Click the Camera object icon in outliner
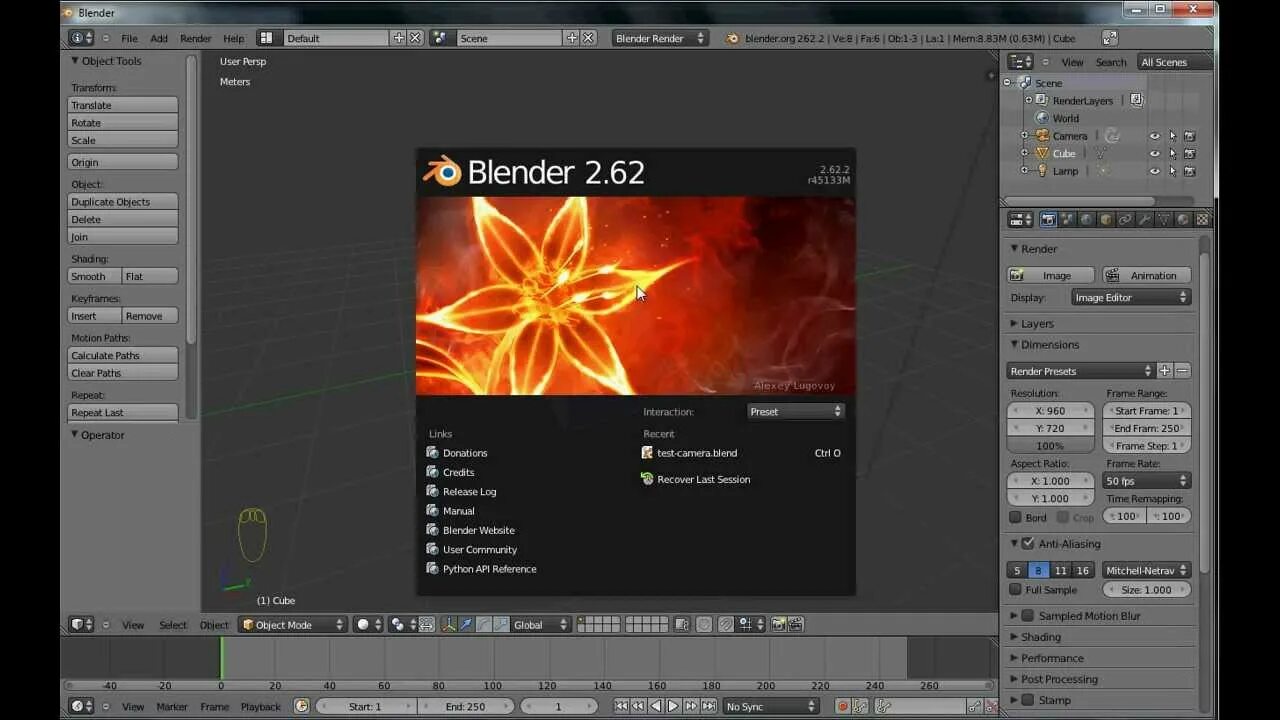Screen dimensions: 1280x720 click(x=1042, y=136)
